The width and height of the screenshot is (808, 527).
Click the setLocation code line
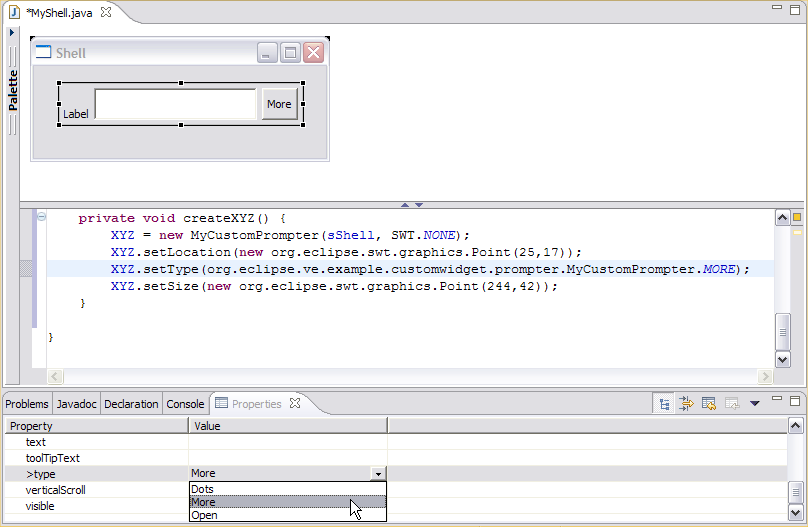click(346, 252)
